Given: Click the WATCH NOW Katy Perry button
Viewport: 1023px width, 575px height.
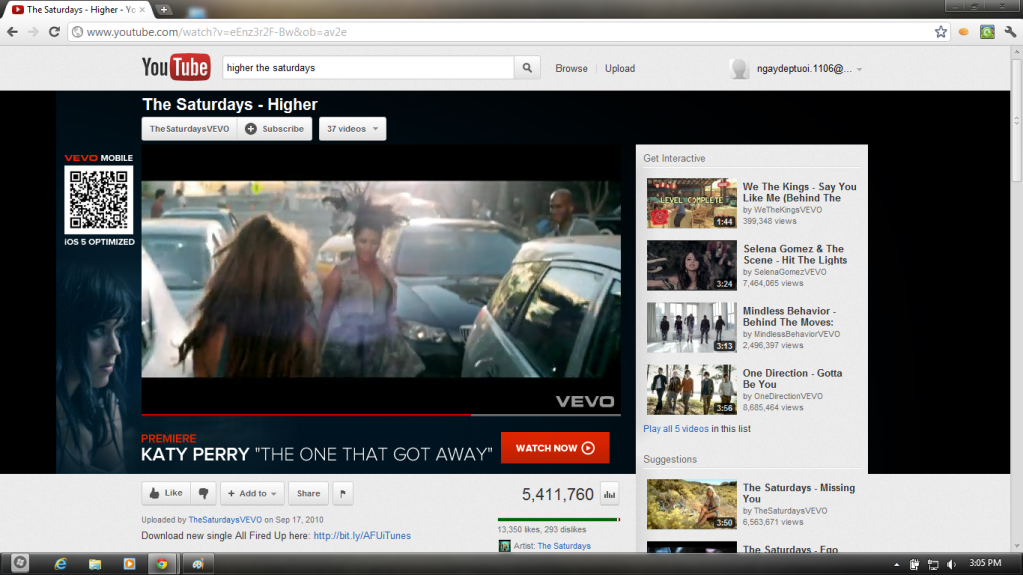Looking at the screenshot, I should 555,448.
